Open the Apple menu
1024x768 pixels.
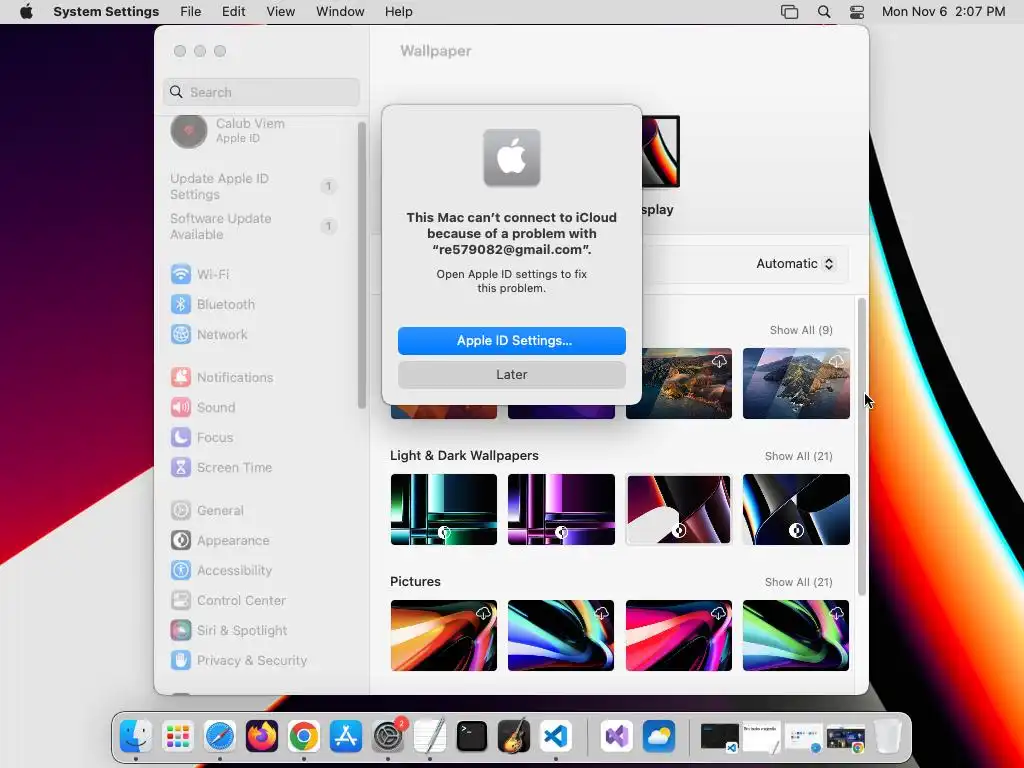pyautogui.click(x=26, y=12)
